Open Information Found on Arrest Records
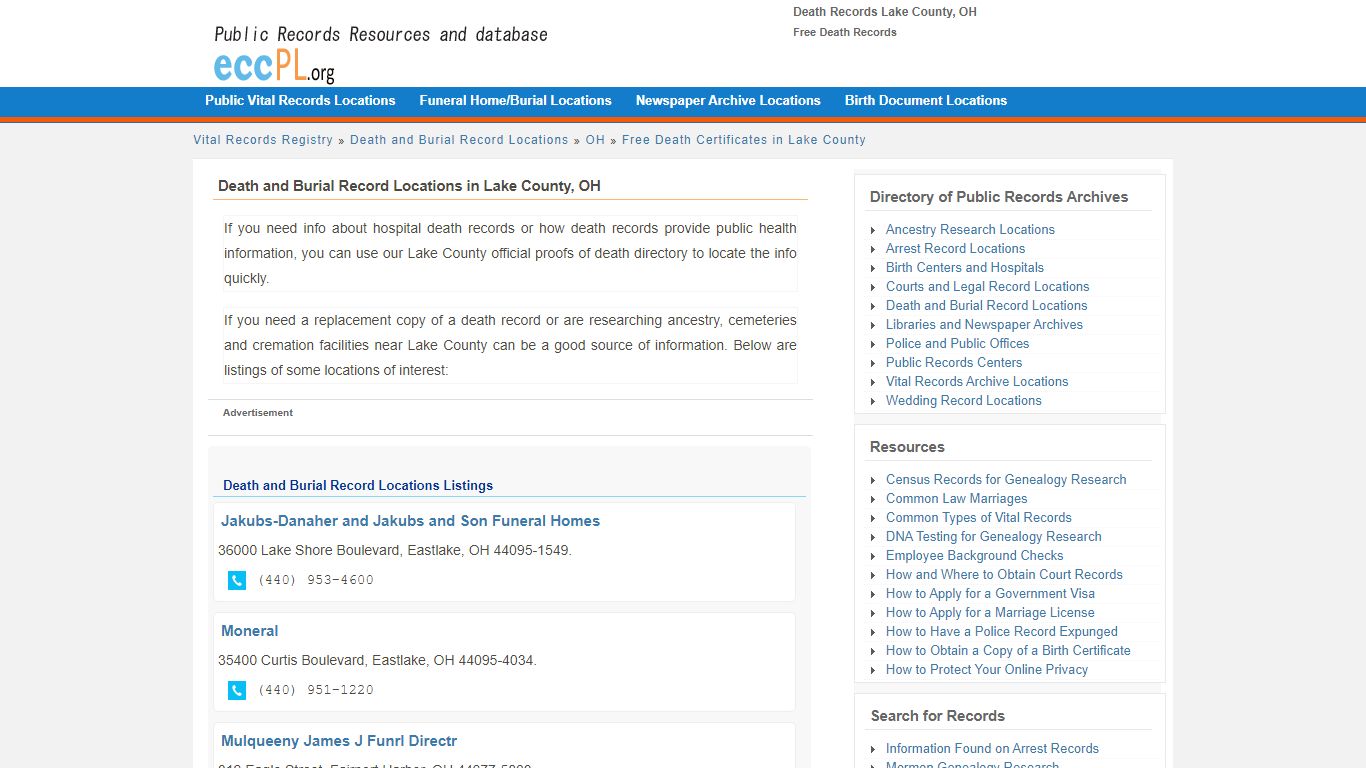The image size is (1366, 768). point(992,748)
